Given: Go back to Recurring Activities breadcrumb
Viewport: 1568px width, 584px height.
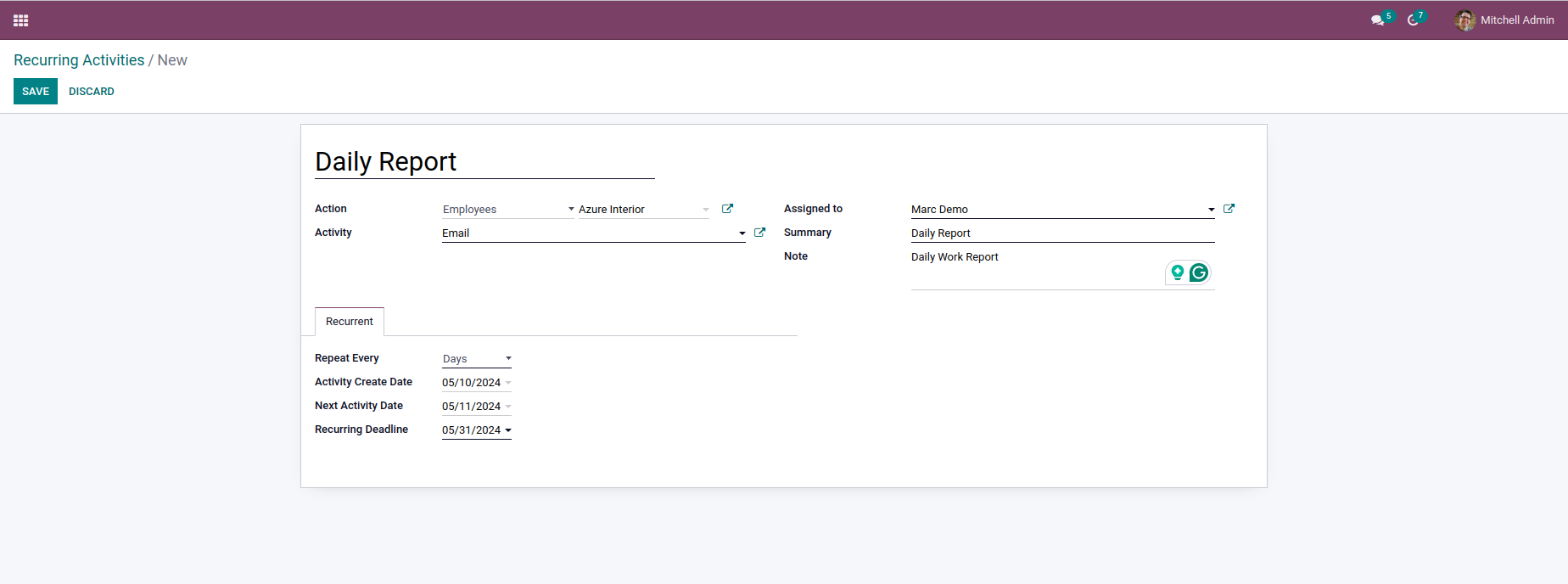Looking at the screenshot, I should [79, 60].
